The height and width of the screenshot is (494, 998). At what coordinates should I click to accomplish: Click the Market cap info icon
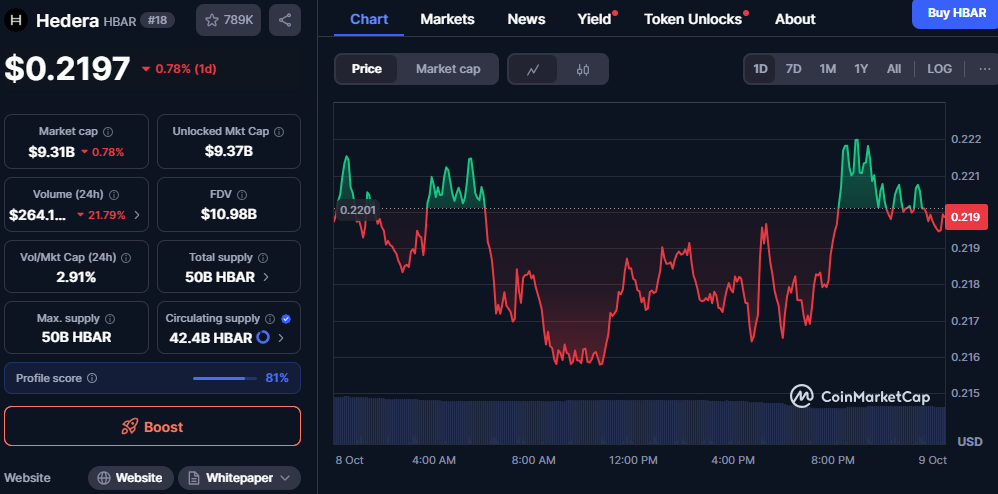click(x=108, y=132)
